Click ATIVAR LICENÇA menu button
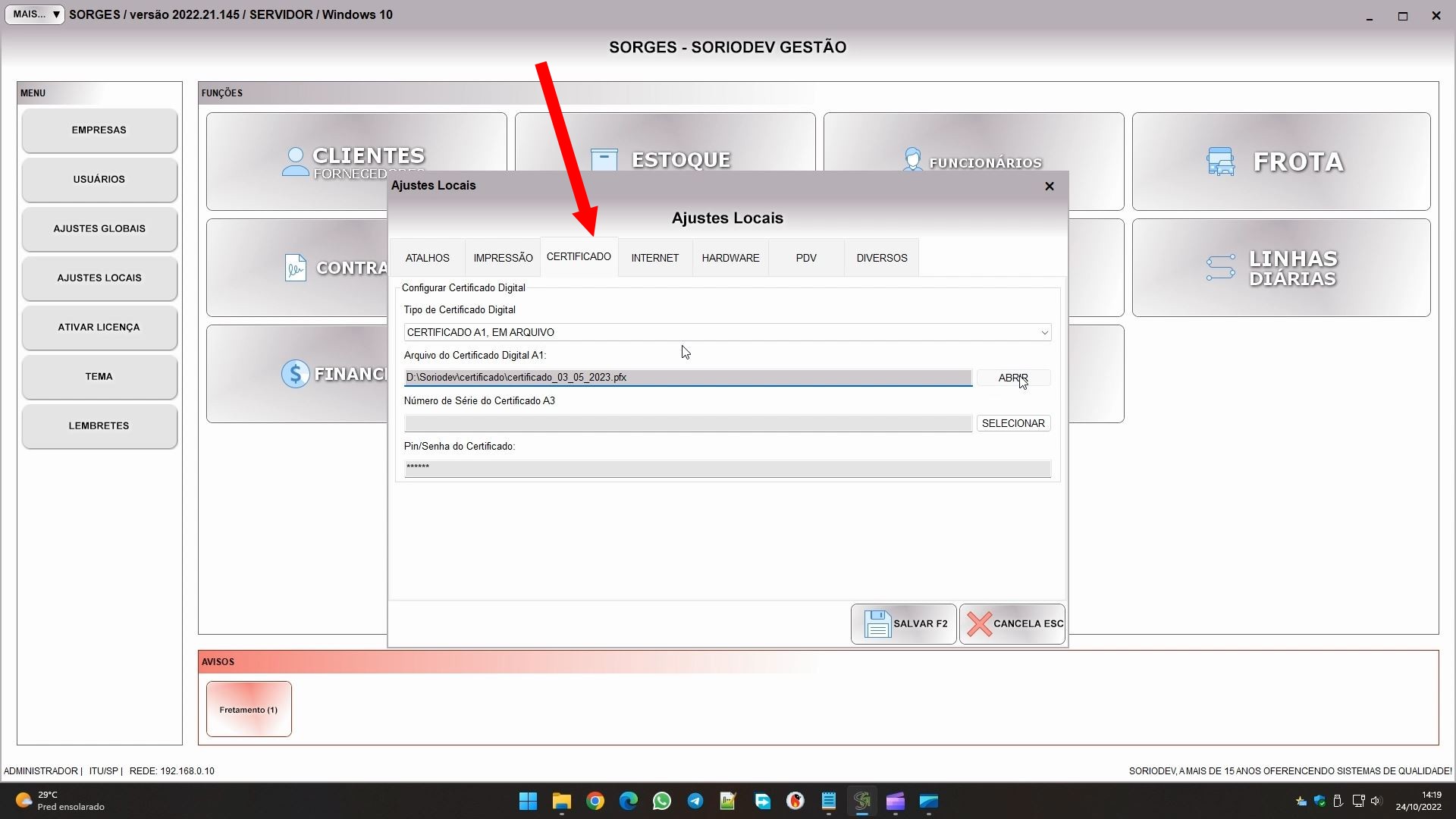1456x819 pixels. (99, 328)
